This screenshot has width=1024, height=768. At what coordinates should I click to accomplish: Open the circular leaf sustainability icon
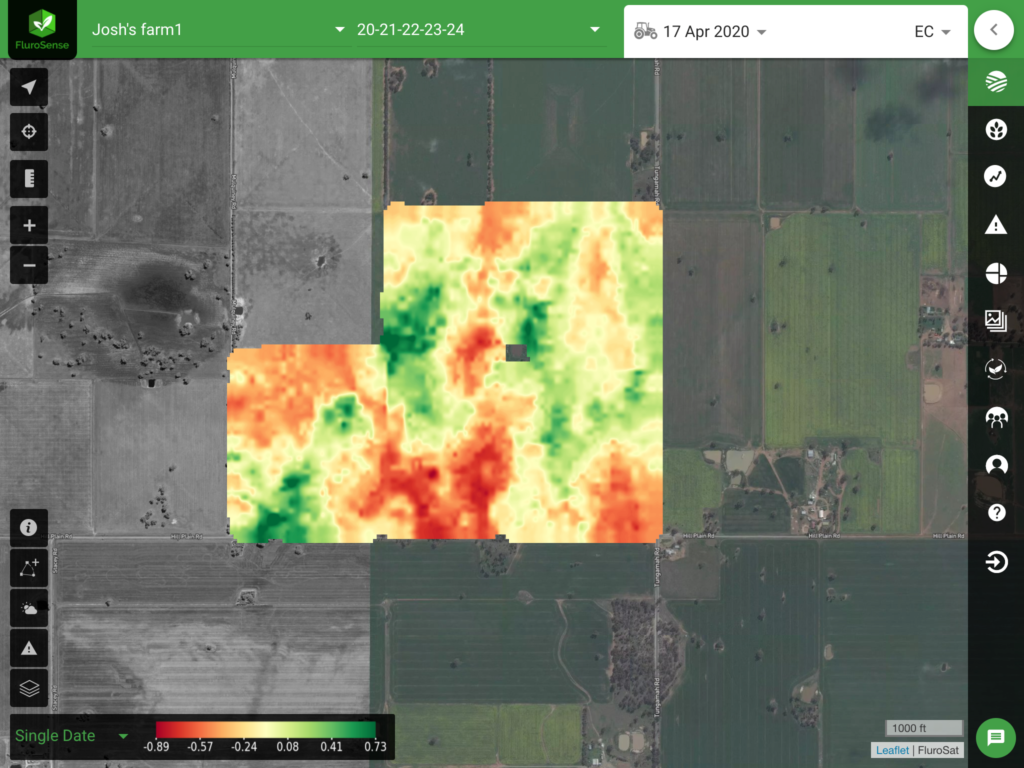996,369
